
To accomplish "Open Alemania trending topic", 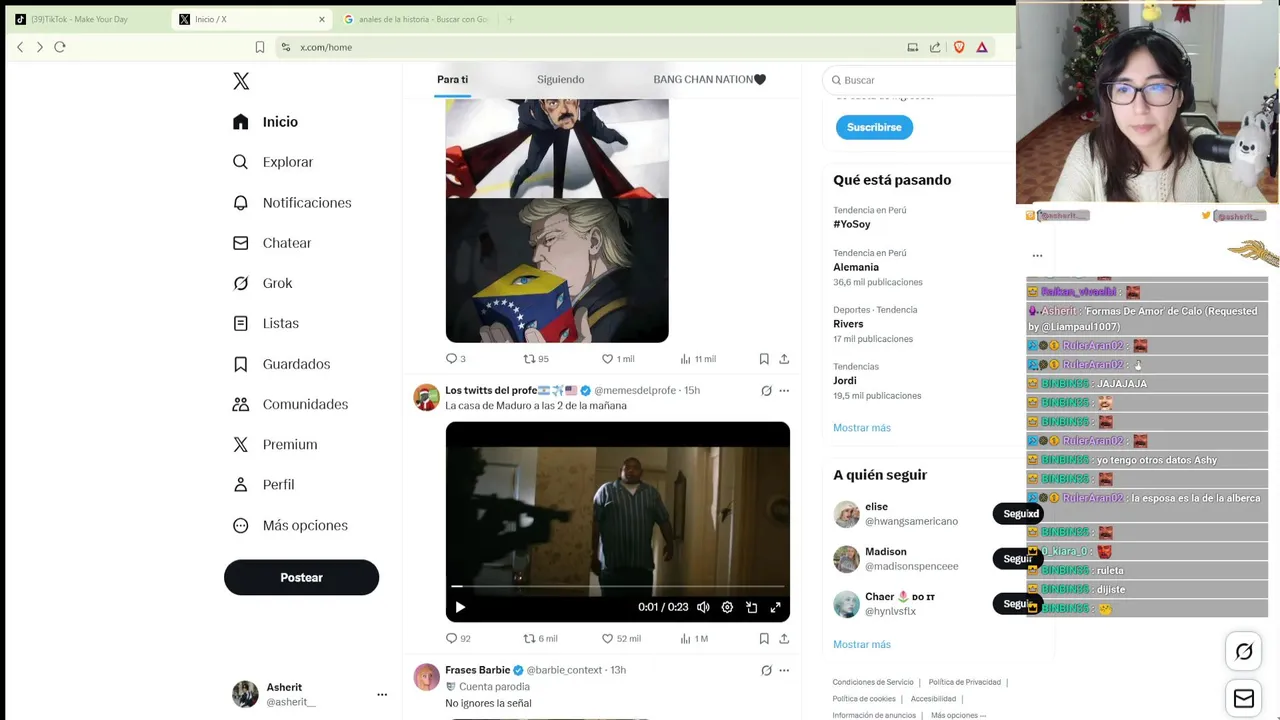I will coord(856,267).
